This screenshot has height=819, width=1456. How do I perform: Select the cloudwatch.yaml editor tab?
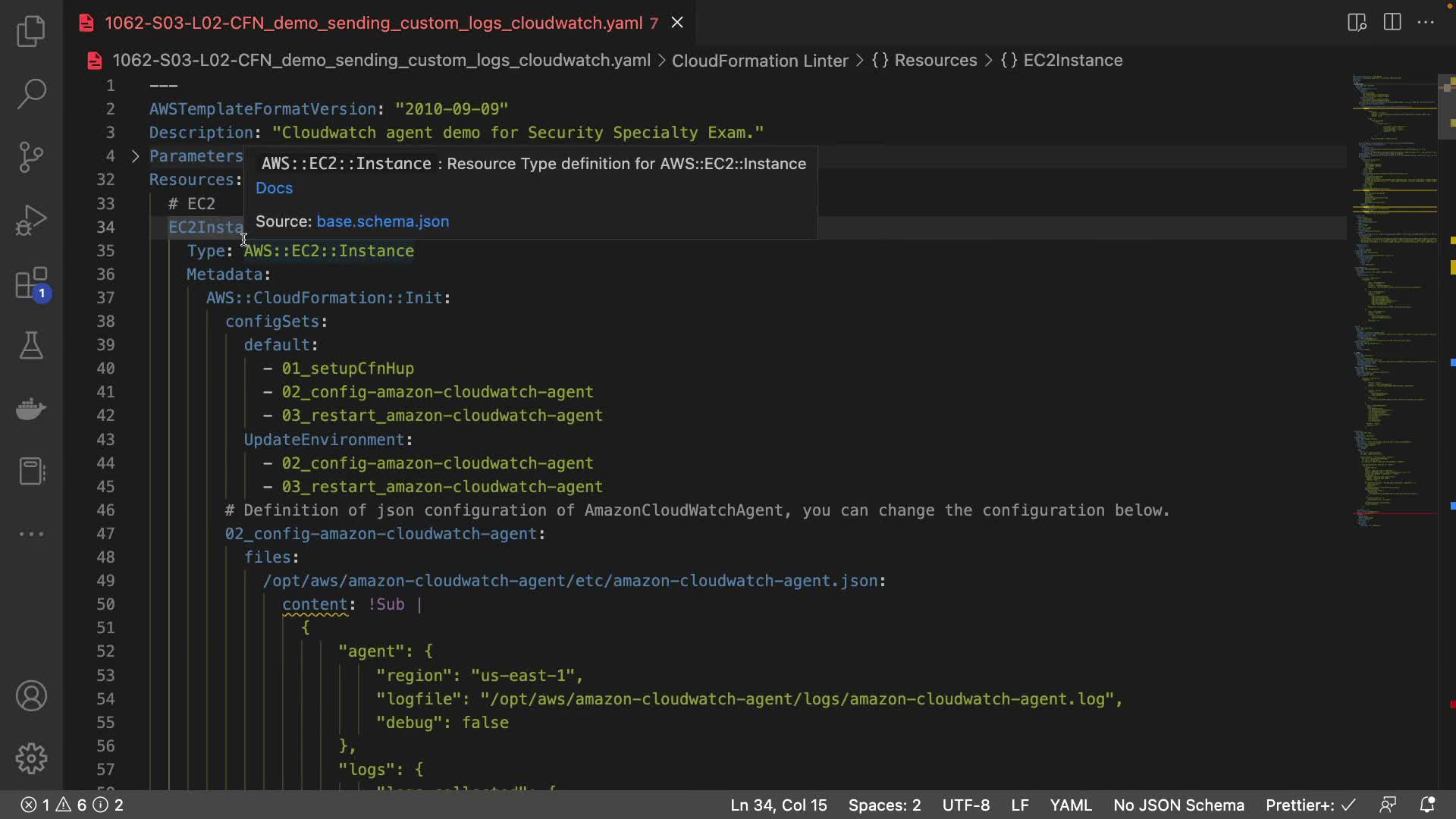373,23
